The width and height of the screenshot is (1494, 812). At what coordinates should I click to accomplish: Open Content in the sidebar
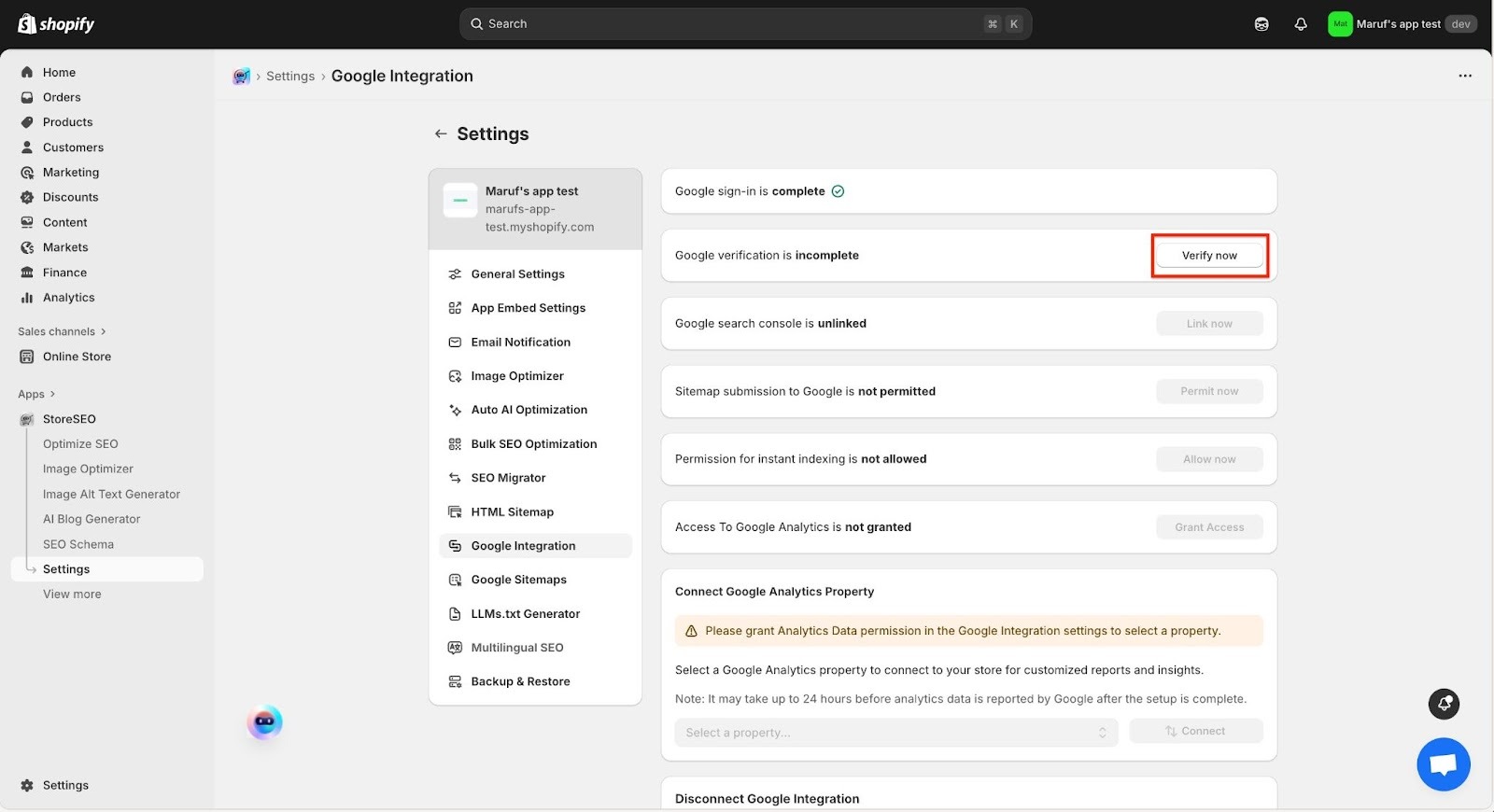pyautogui.click(x=64, y=222)
